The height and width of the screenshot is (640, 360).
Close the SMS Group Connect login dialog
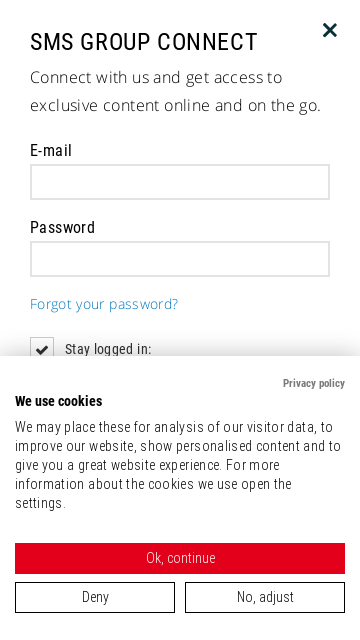point(329,30)
